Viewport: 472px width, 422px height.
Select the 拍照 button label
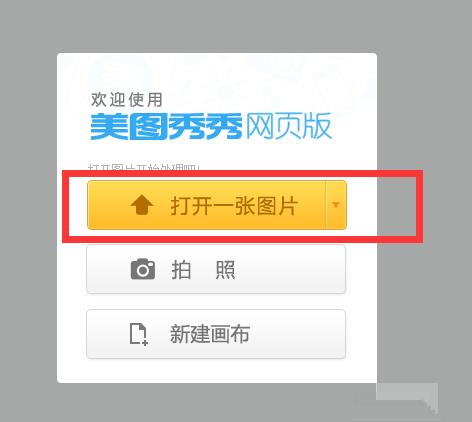[x=203, y=269]
